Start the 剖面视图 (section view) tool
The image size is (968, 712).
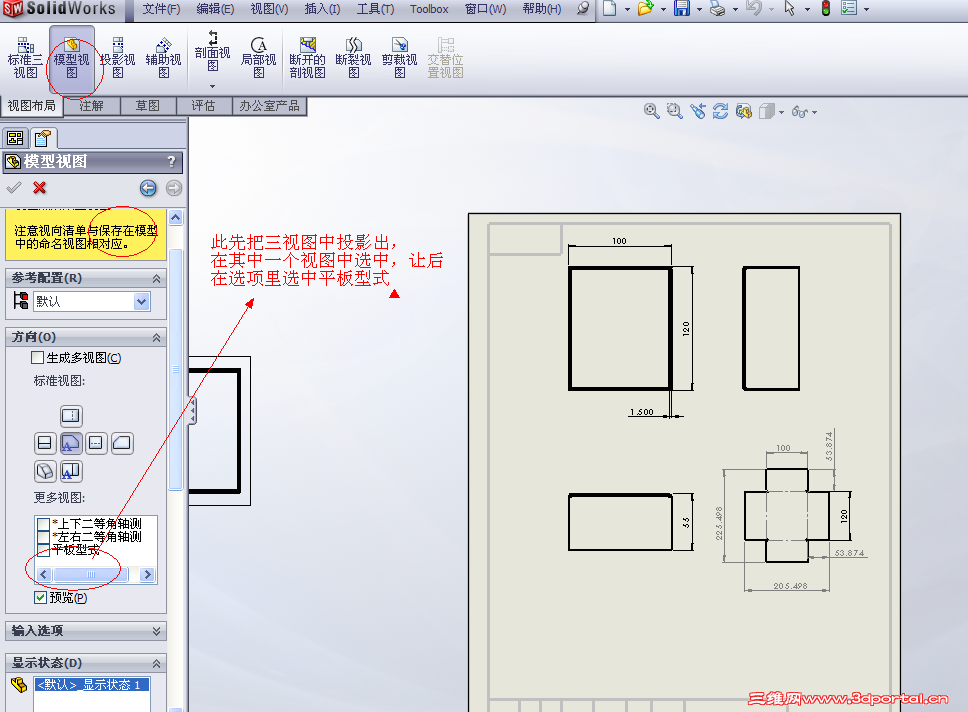pyautogui.click(x=212, y=51)
